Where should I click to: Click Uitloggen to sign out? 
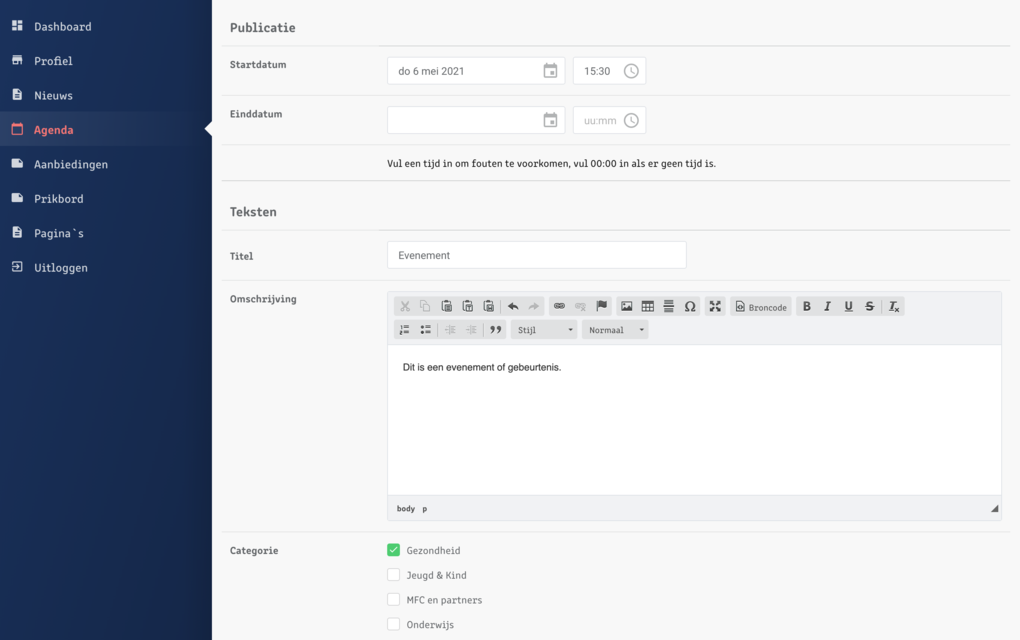[60, 268]
